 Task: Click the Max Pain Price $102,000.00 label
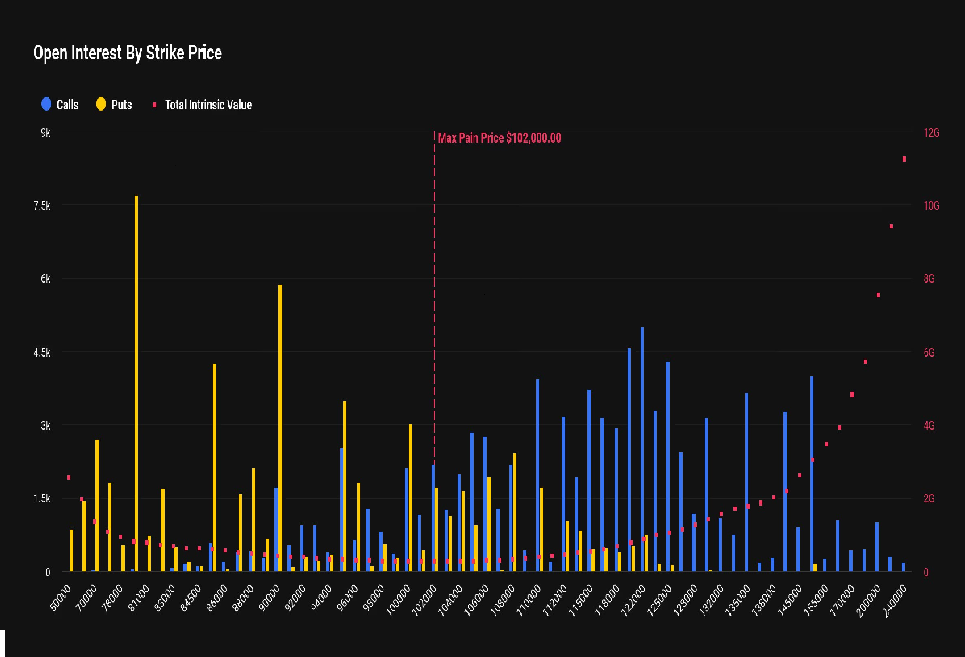coord(500,138)
